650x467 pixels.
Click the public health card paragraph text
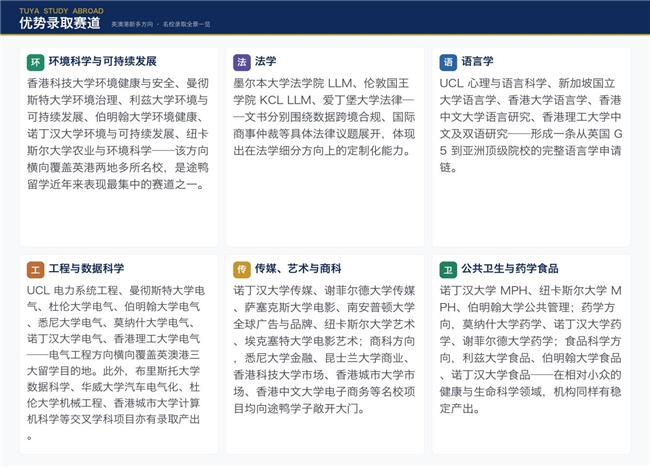[x=531, y=350]
